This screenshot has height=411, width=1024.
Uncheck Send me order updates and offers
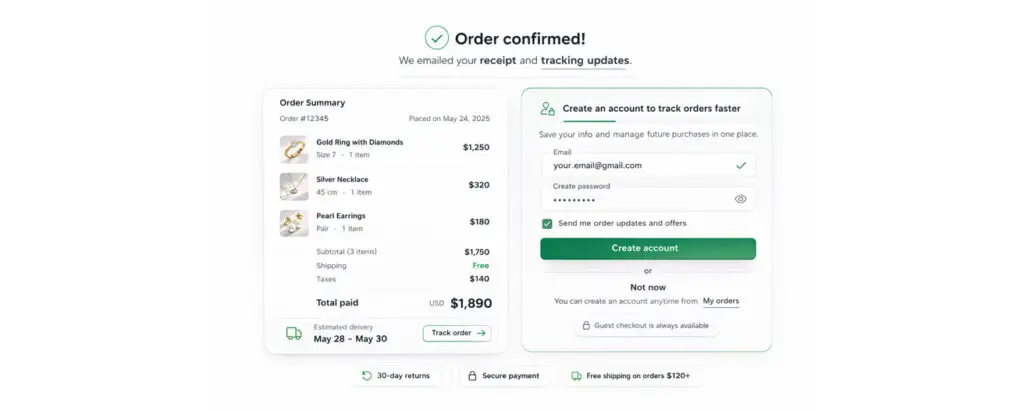click(547, 224)
